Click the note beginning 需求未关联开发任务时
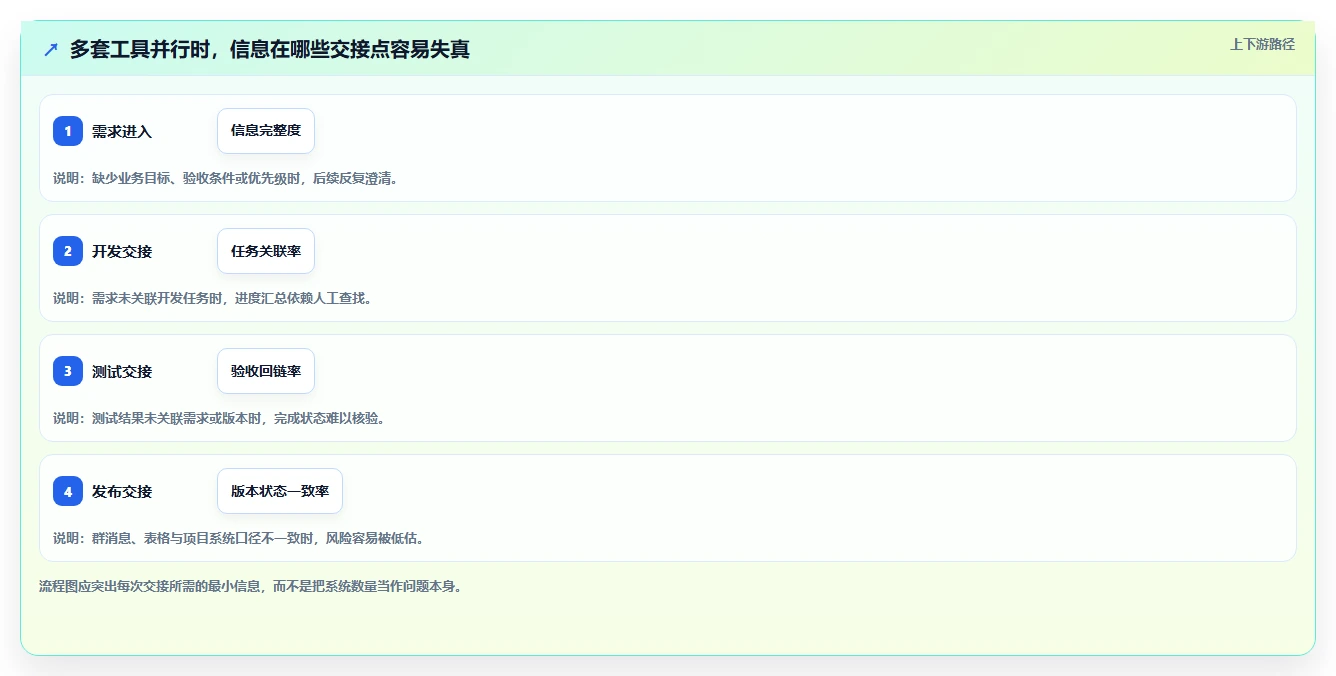 tap(212, 298)
